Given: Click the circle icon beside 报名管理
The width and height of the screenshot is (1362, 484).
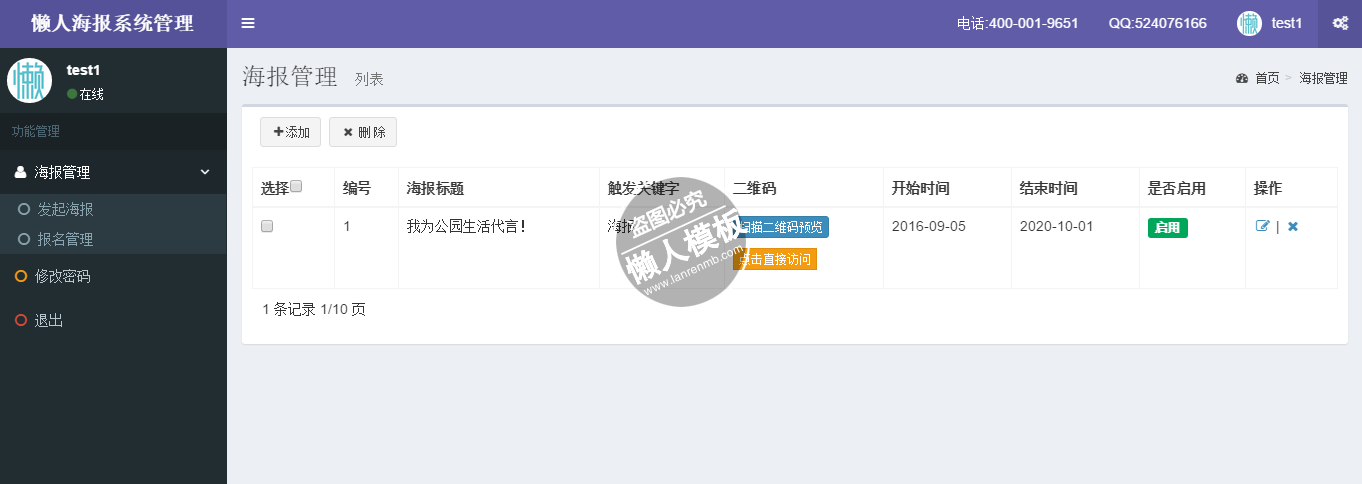Looking at the screenshot, I should (24, 240).
